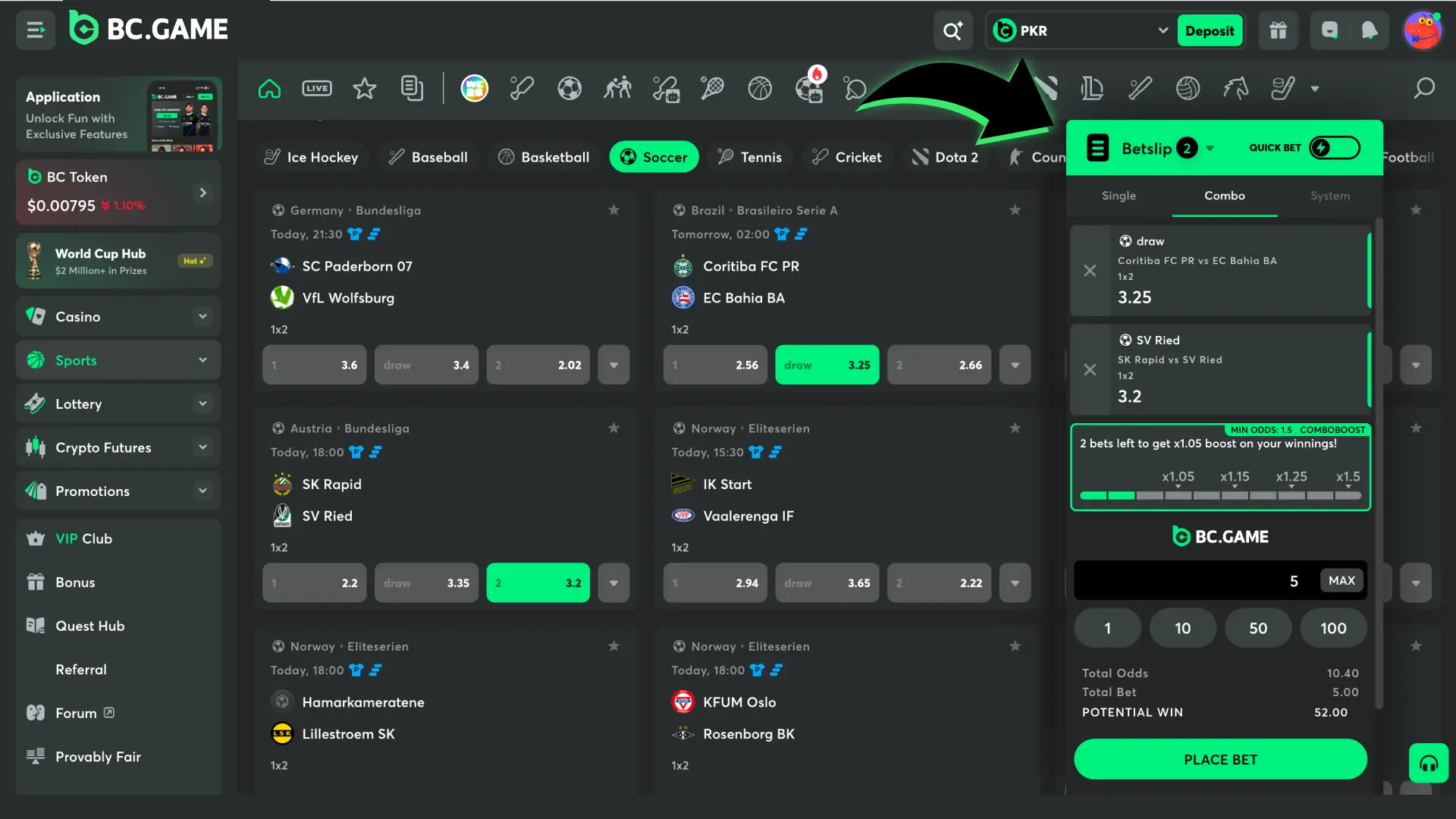This screenshot has width=1456, height=819.
Task: Select the soccer ball sport icon
Action: tap(570, 89)
